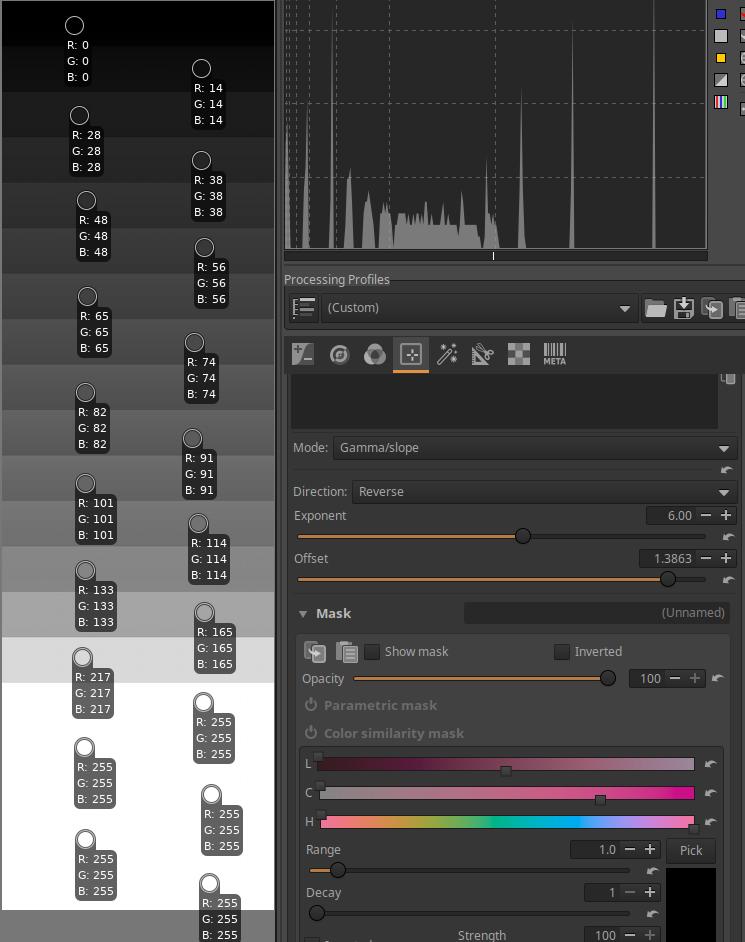The height and width of the screenshot is (942, 745).
Task: Toggle blue histogram channel display
Action: [x=721, y=14]
